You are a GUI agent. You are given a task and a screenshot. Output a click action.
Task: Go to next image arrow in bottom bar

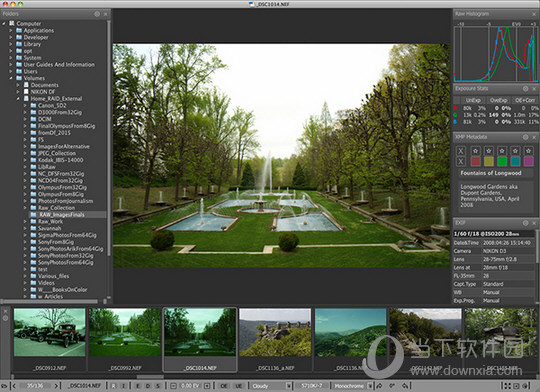click(x=56, y=386)
